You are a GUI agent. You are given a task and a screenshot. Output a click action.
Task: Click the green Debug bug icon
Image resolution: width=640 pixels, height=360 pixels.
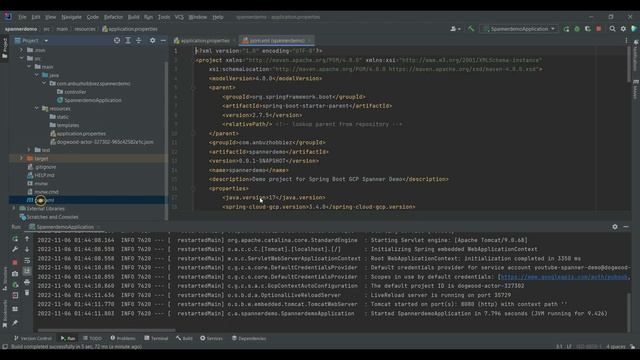577,29
